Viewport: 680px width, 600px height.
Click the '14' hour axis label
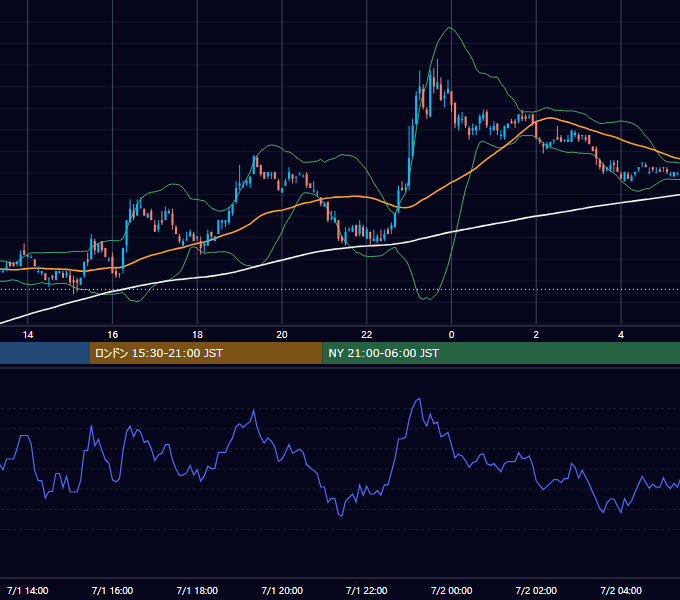tap(28, 335)
